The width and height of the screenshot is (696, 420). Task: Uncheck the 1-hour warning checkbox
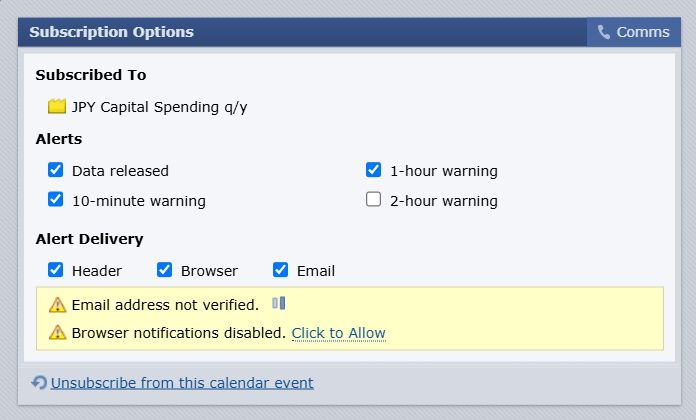pos(373,170)
